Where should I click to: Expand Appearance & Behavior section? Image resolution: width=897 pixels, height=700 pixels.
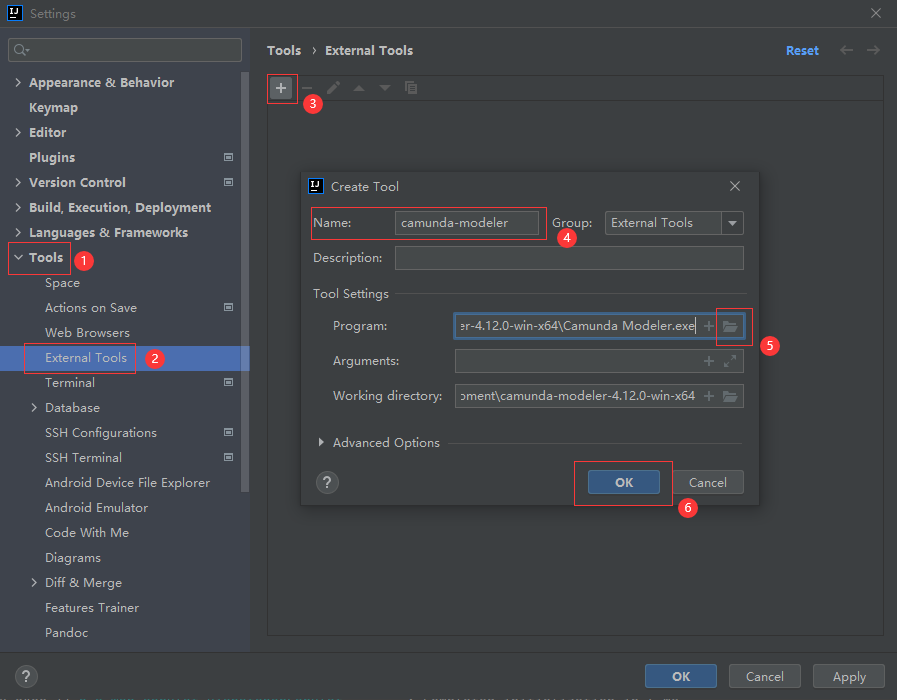coord(18,82)
